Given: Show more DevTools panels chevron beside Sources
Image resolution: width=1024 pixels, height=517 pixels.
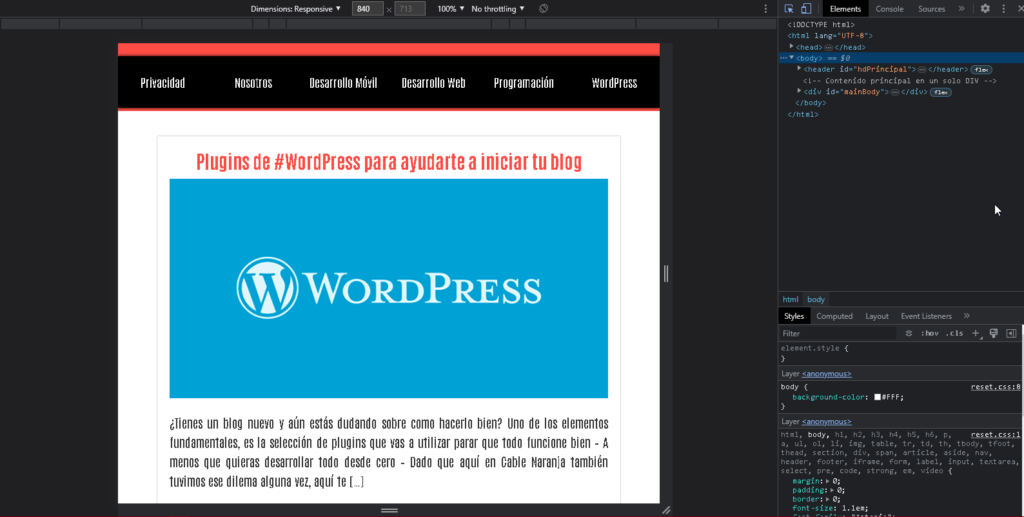Looking at the screenshot, I should [x=961, y=8].
